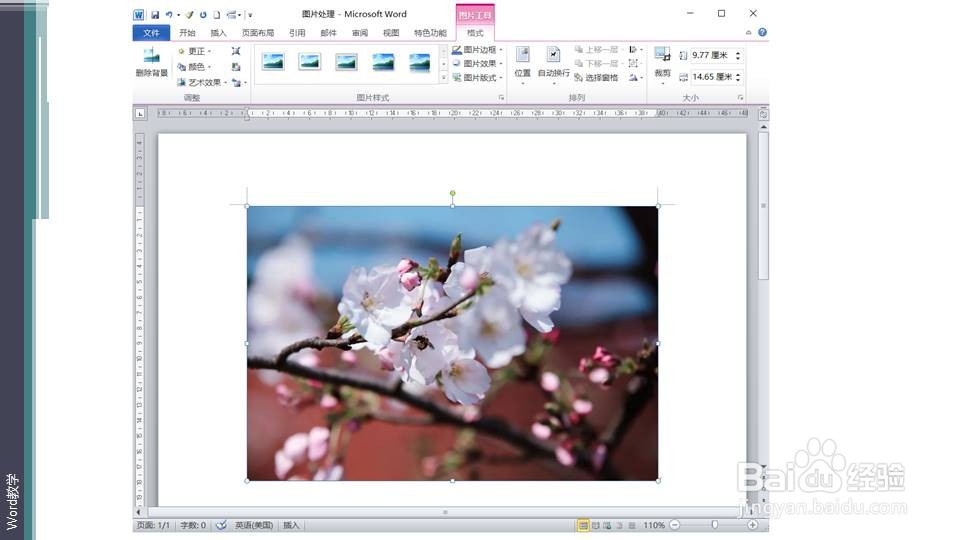This screenshot has height=540, width=960.
Task: Open the 更正 corrections dropdown
Action: 195,51
